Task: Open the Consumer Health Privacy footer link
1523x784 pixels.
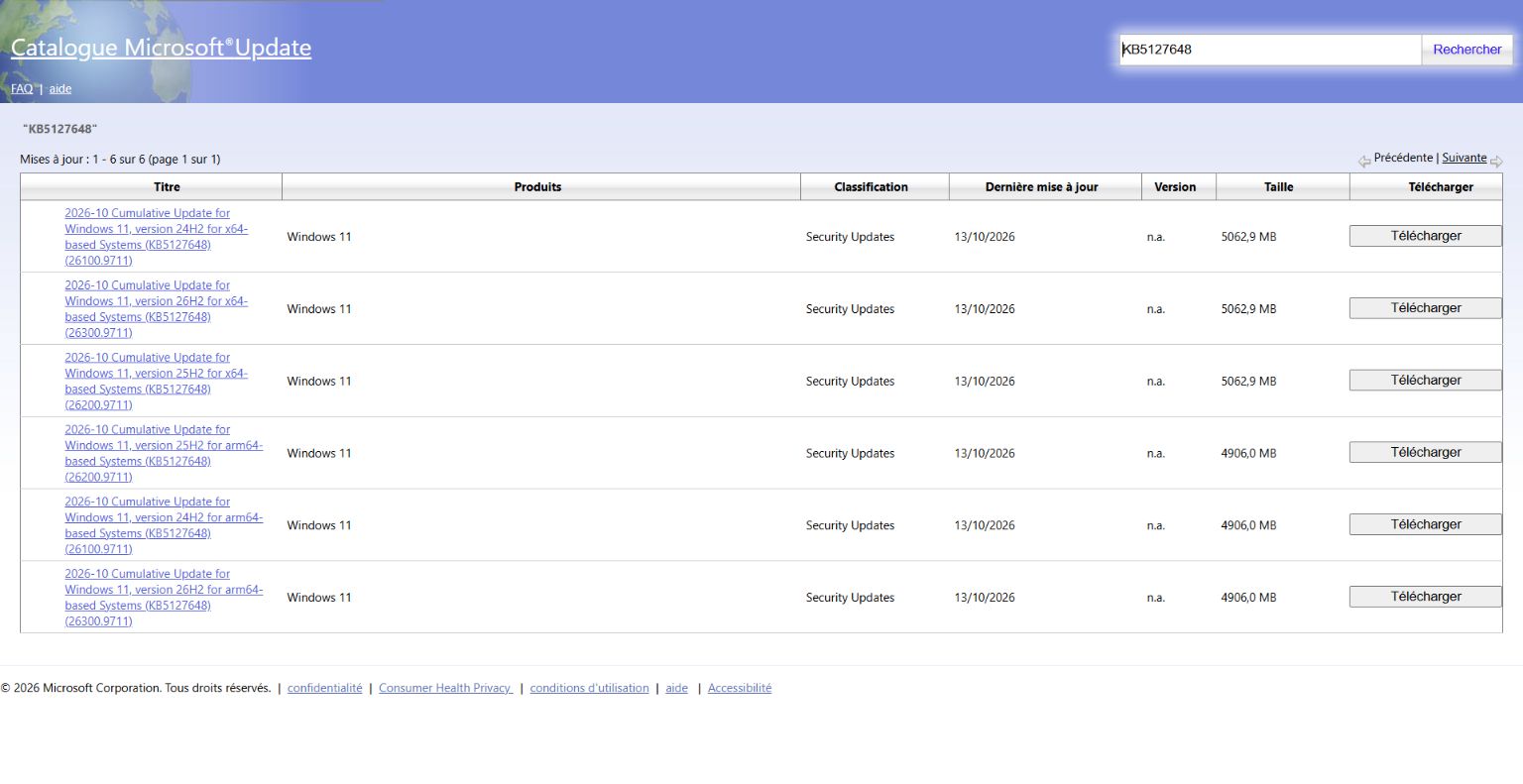Action: pyautogui.click(x=445, y=688)
